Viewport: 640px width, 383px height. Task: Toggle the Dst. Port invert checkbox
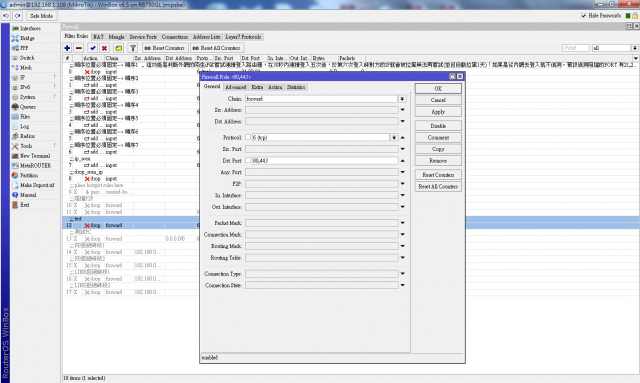coord(248,160)
